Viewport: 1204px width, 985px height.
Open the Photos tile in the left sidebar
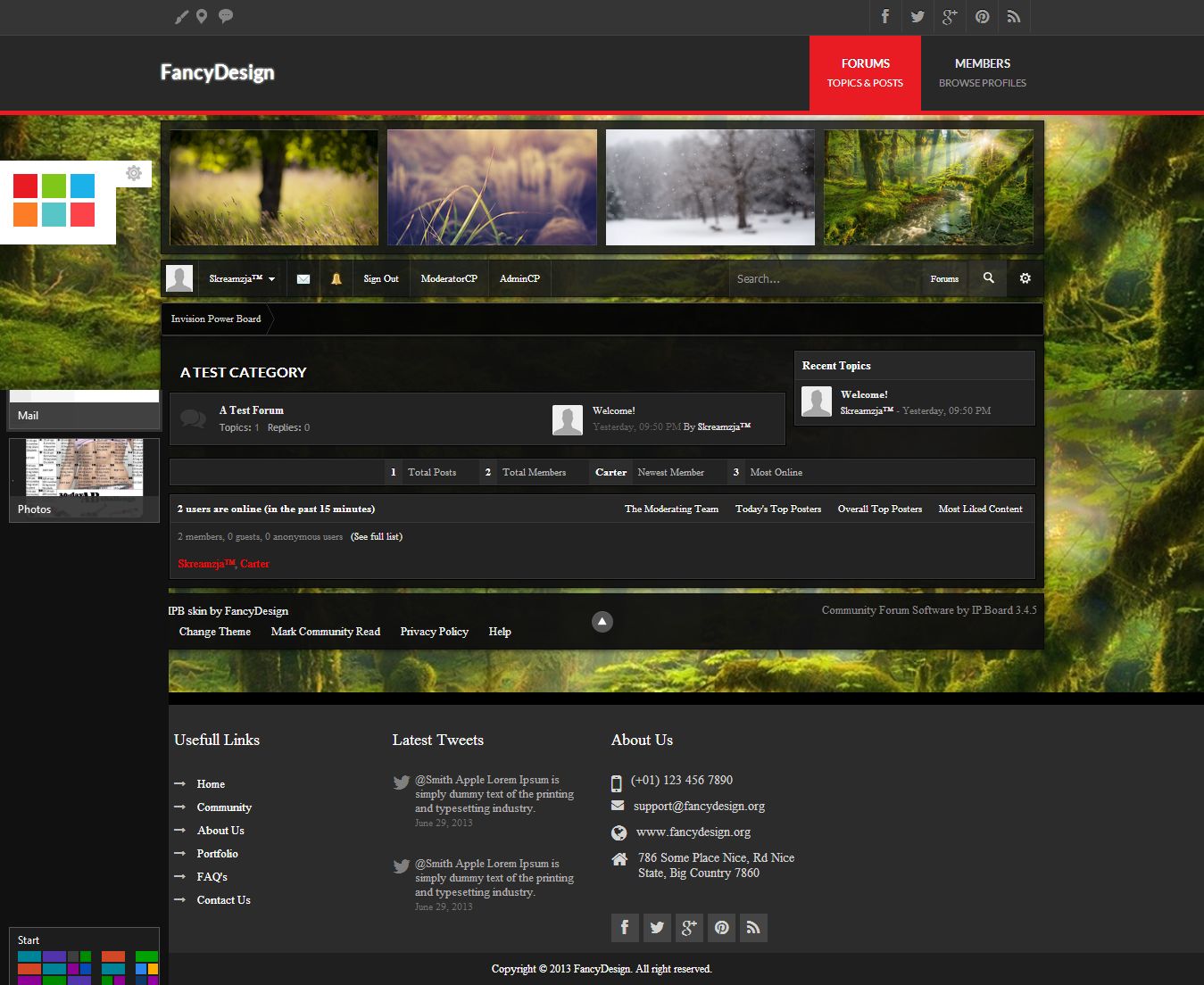click(84, 480)
